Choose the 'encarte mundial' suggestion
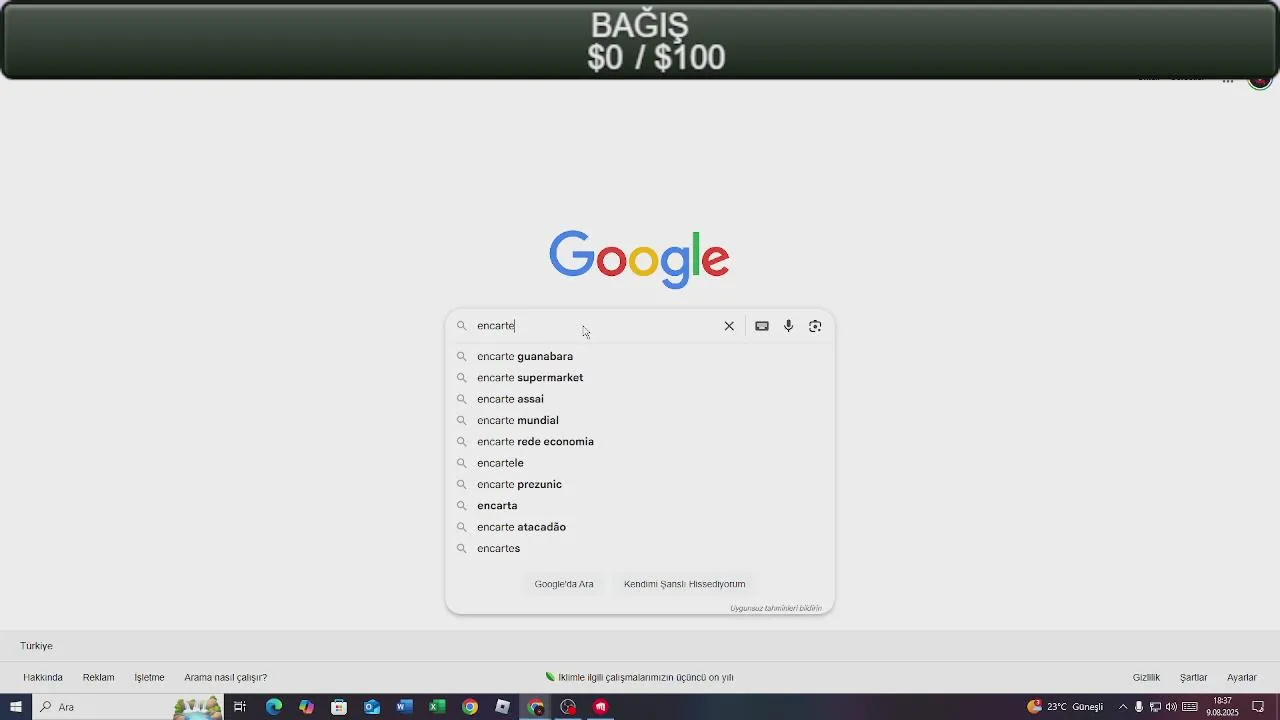Viewport: 1280px width, 720px height. 640,420
